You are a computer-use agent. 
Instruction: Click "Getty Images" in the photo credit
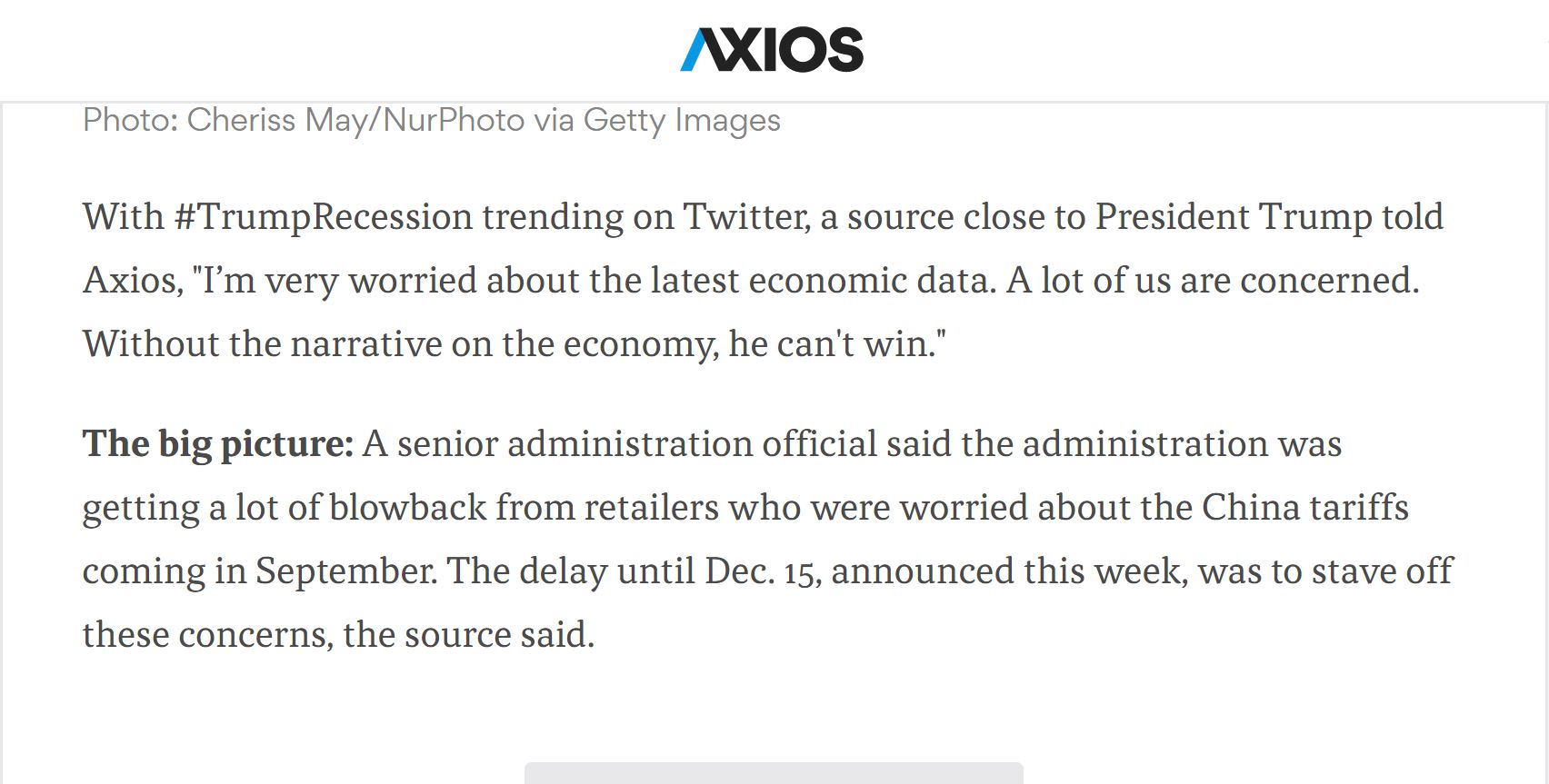pyautogui.click(x=682, y=121)
